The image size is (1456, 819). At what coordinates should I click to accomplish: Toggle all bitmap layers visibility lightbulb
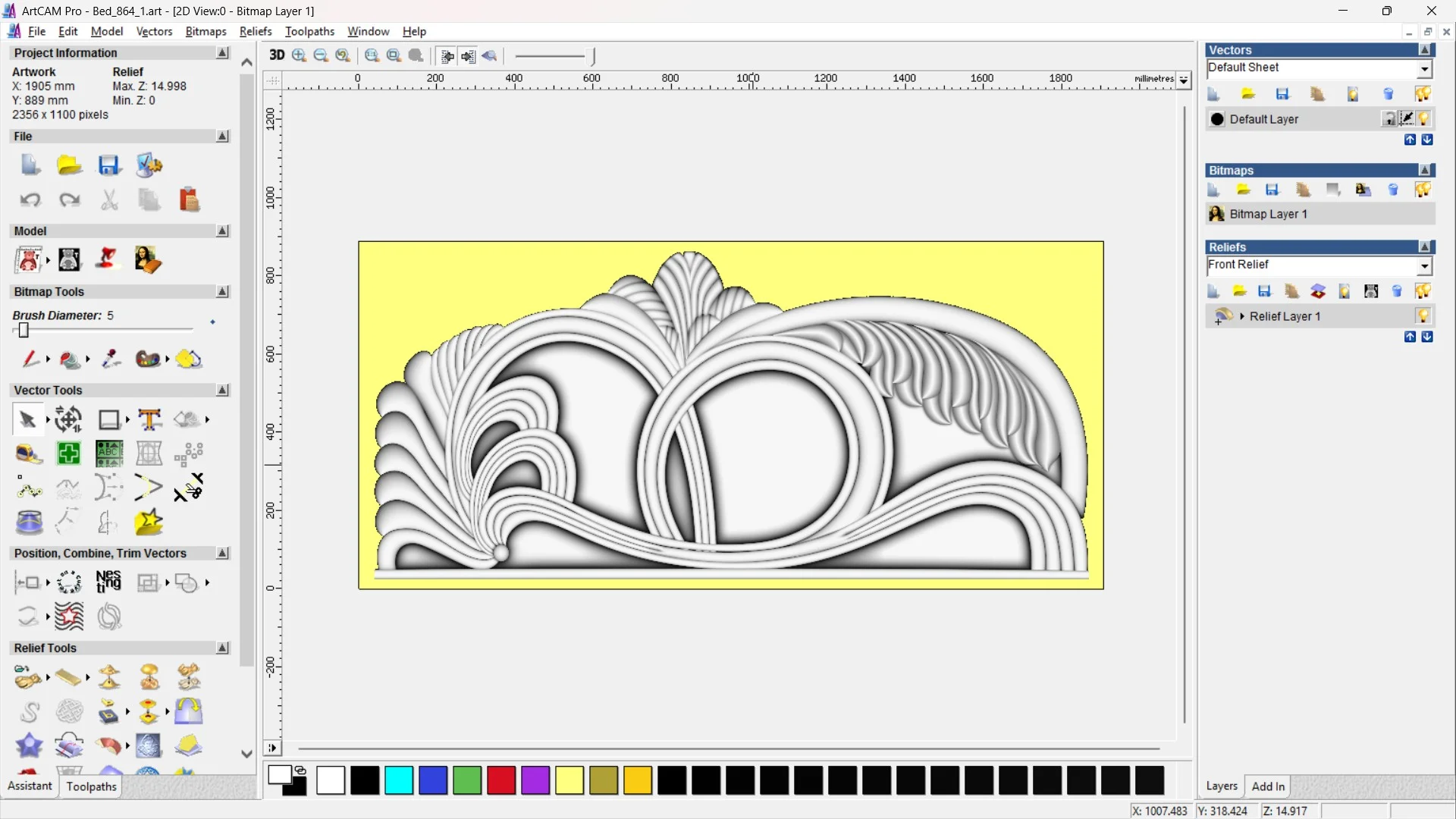1423,190
